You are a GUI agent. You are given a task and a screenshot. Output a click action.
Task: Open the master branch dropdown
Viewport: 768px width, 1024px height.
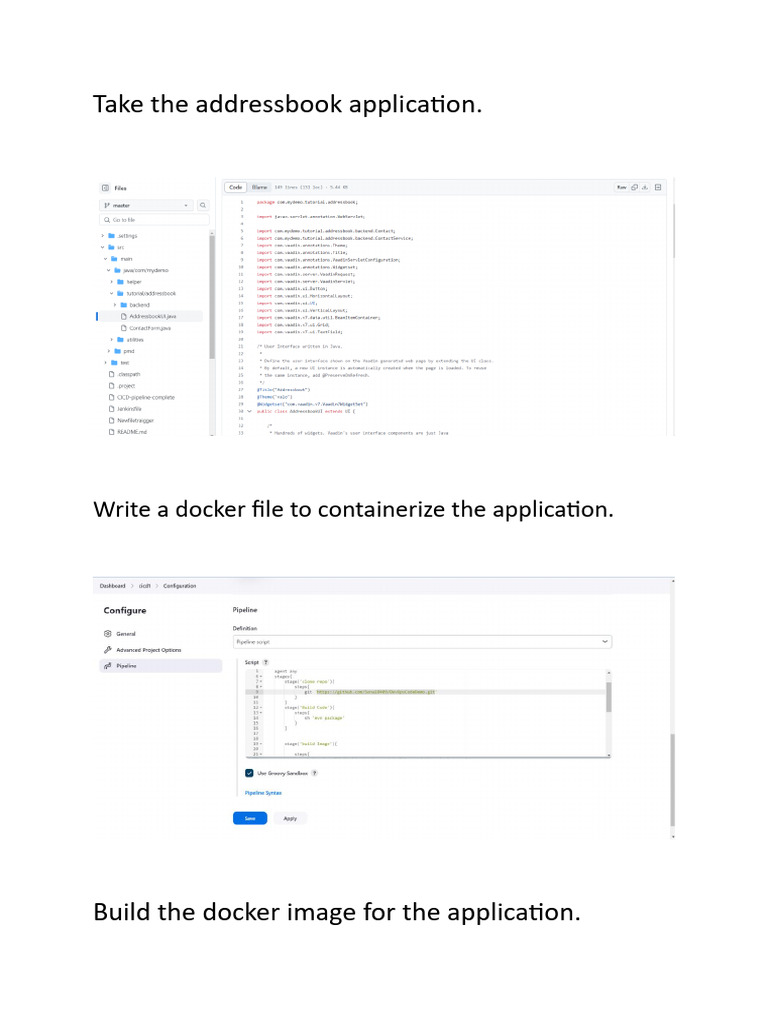(x=146, y=205)
